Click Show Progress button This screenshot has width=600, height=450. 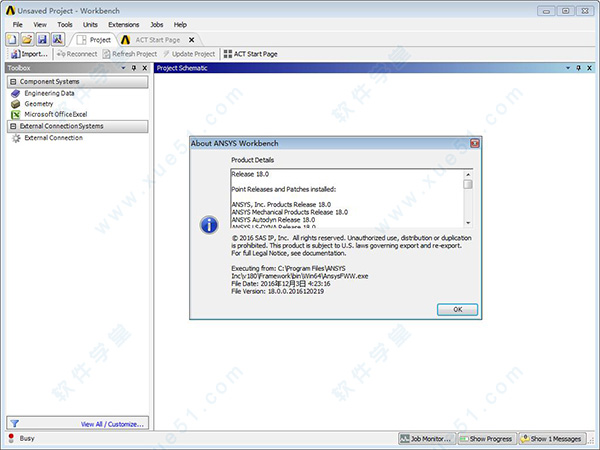486,439
